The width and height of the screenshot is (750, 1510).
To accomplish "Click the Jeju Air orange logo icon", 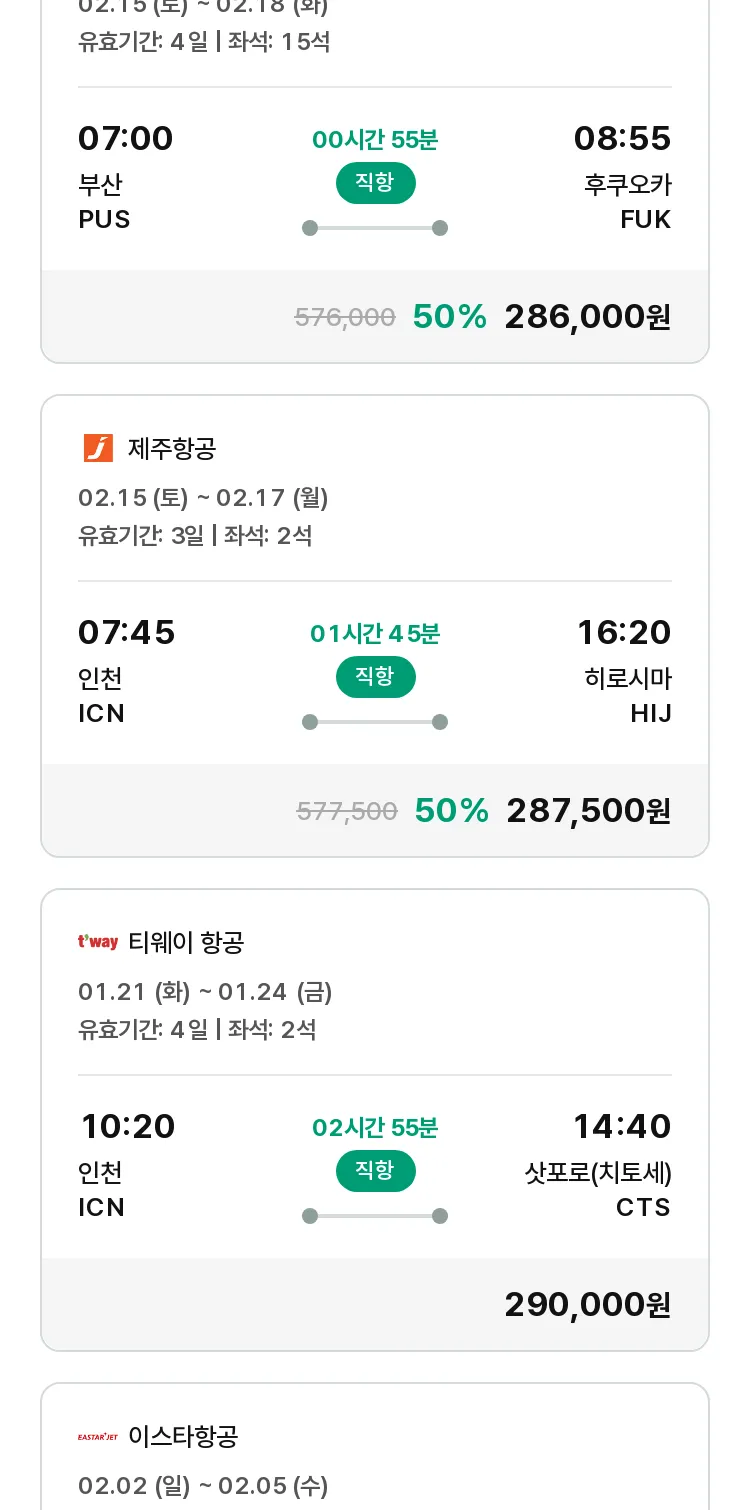I will coord(98,448).
